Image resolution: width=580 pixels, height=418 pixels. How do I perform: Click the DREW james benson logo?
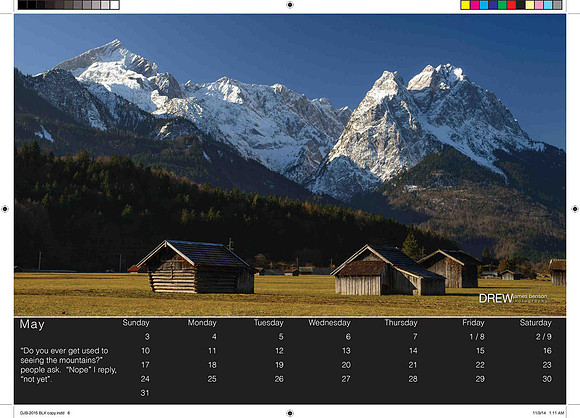pyautogui.click(x=513, y=298)
